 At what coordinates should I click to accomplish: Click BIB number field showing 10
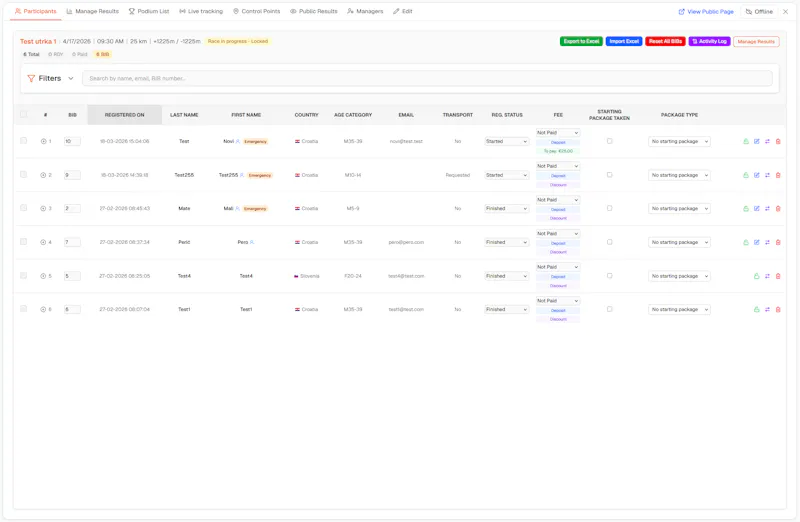click(72, 141)
